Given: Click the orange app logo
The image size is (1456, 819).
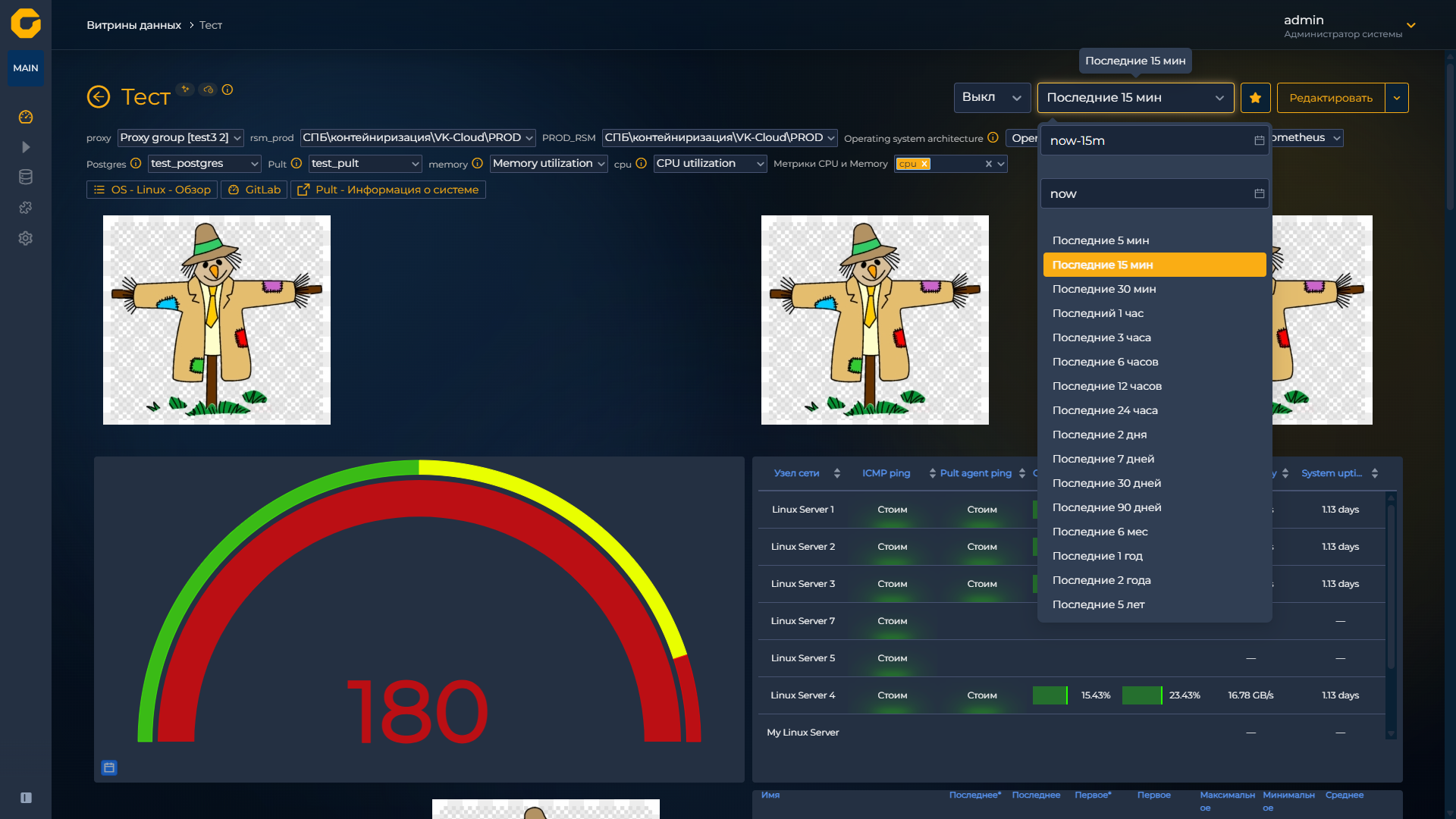Looking at the screenshot, I should click(x=26, y=24).
